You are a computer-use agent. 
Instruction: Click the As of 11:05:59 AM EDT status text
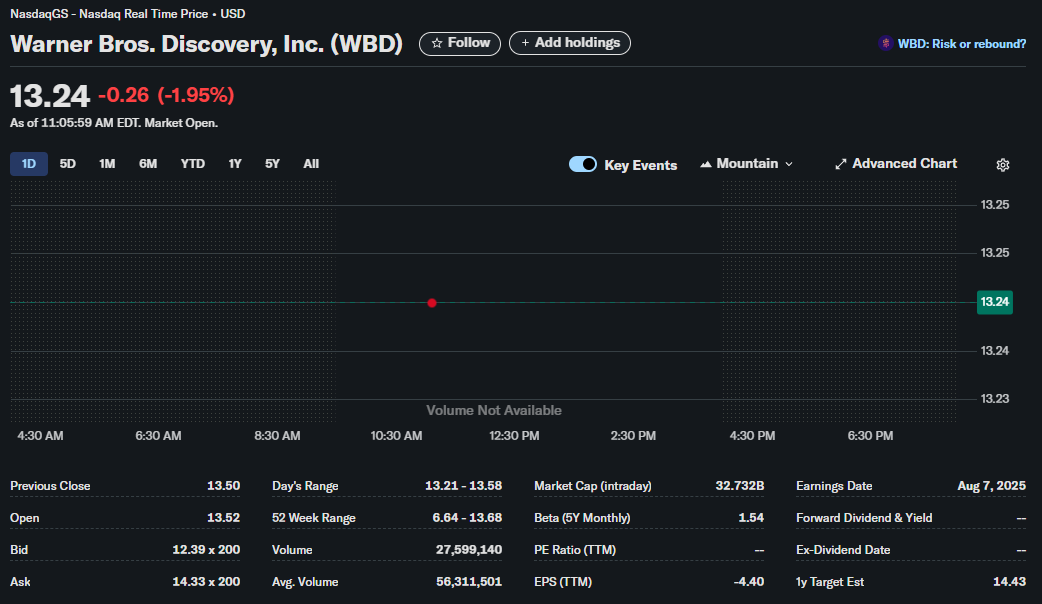click(x=114, y=123)
